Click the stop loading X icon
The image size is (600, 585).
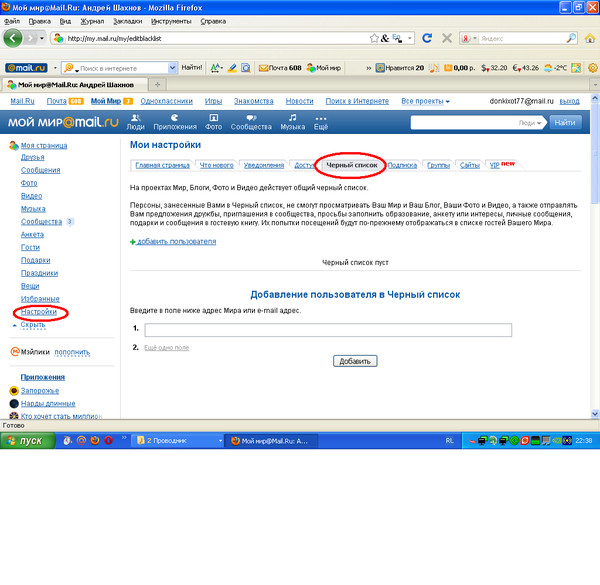pos(447,38)
